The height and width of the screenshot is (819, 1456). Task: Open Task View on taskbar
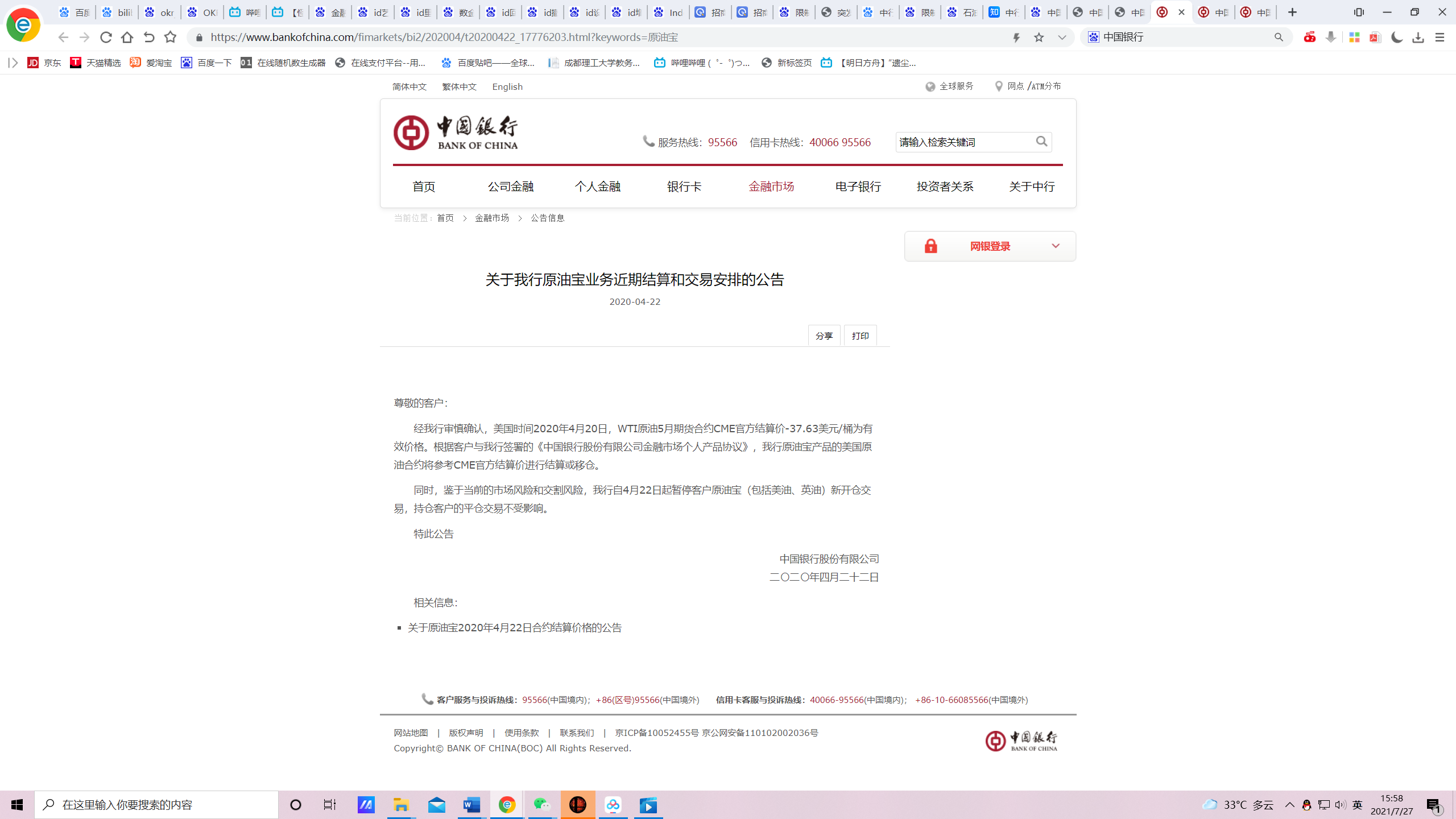click(x=330, y=805)
